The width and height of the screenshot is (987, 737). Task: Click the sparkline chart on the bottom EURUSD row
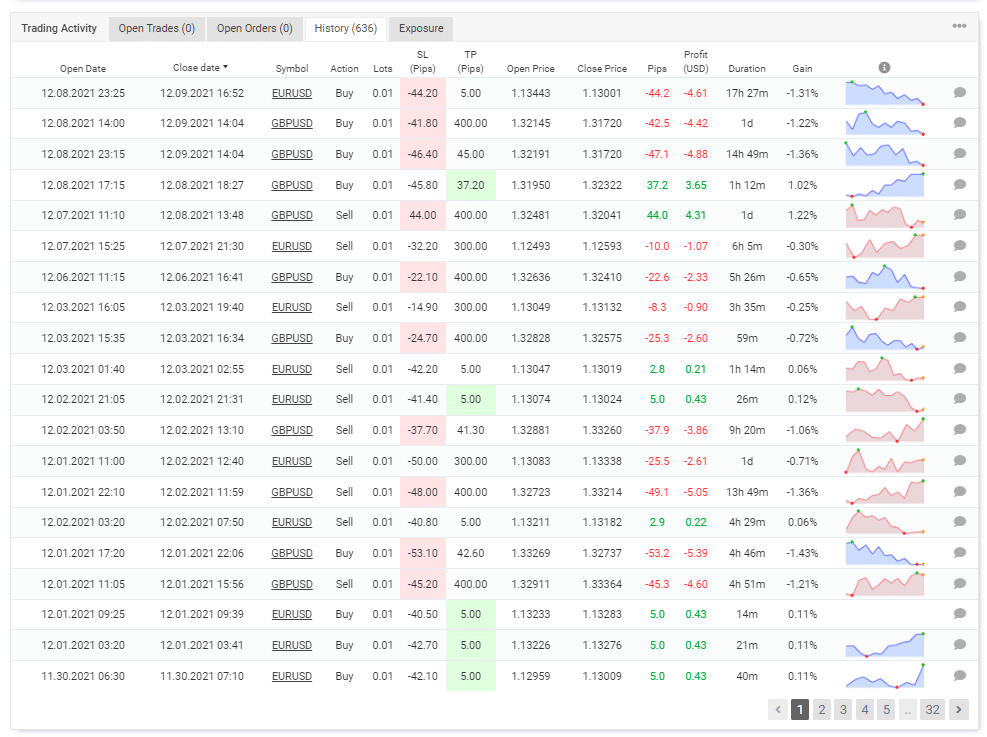pyautogui.click(x=884, y=676)
